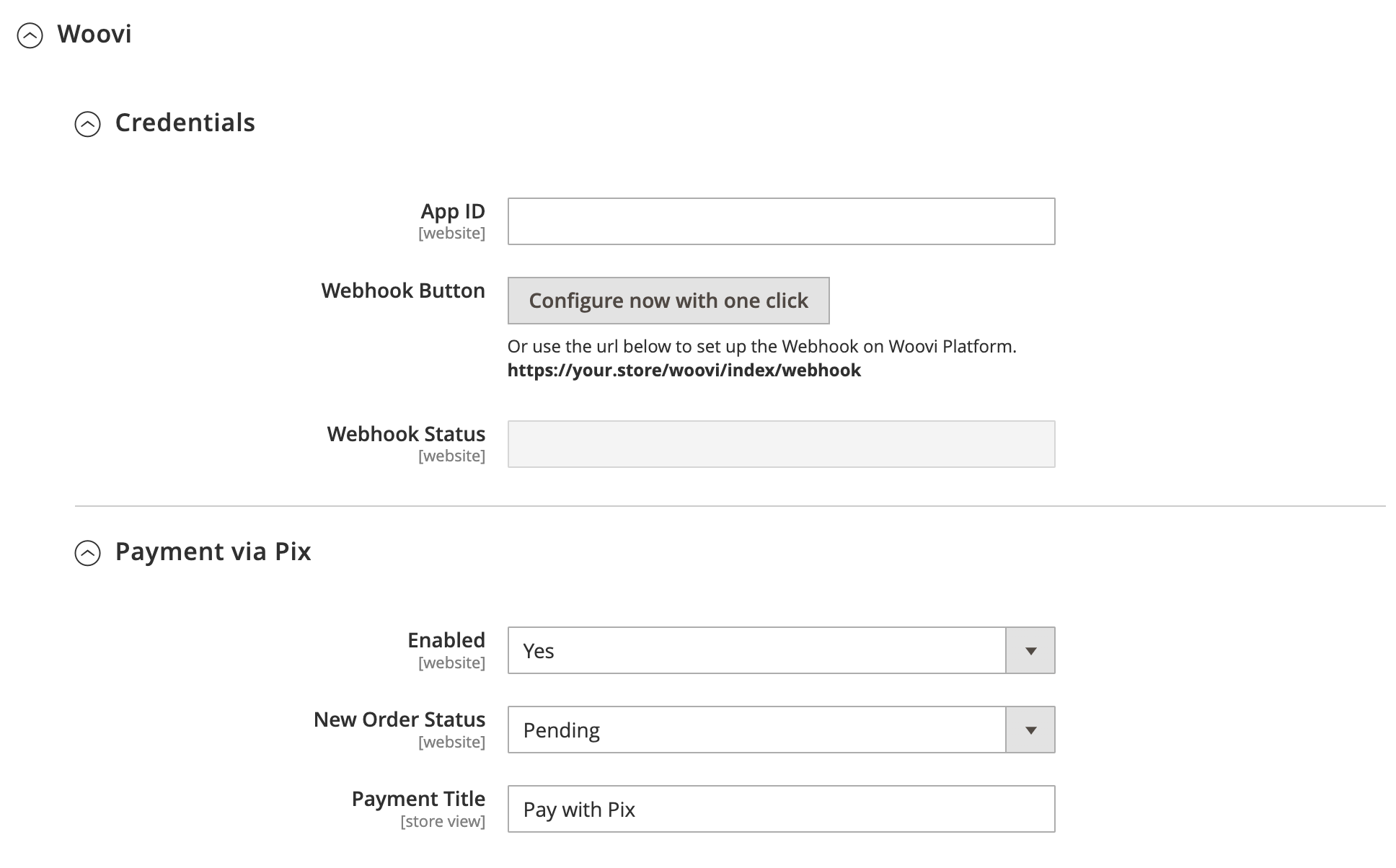Click the arrow button on Enabled select
1396x868 pixels.
[1030, 650]
